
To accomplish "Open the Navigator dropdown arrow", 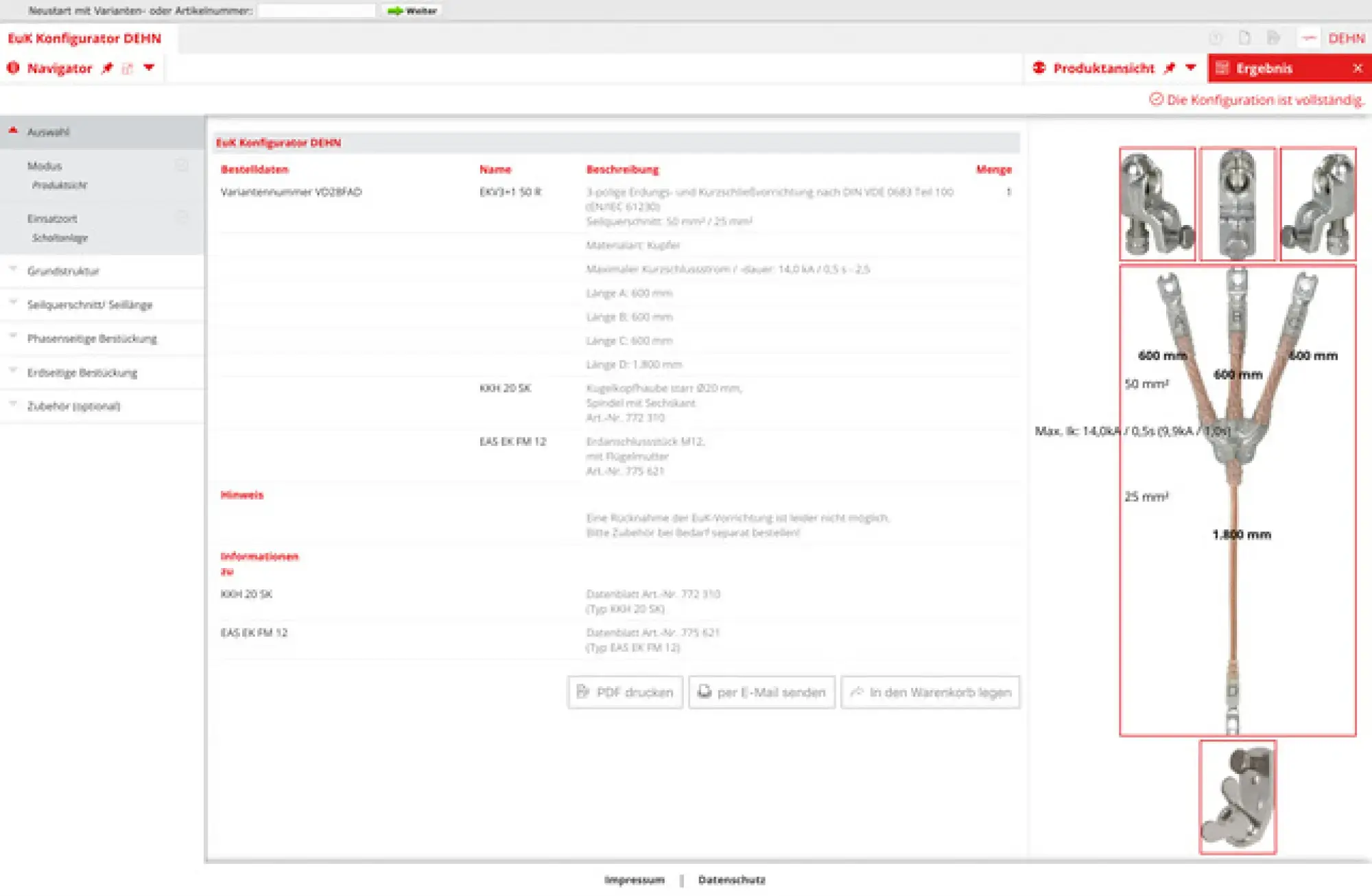I will coord(149,67).
